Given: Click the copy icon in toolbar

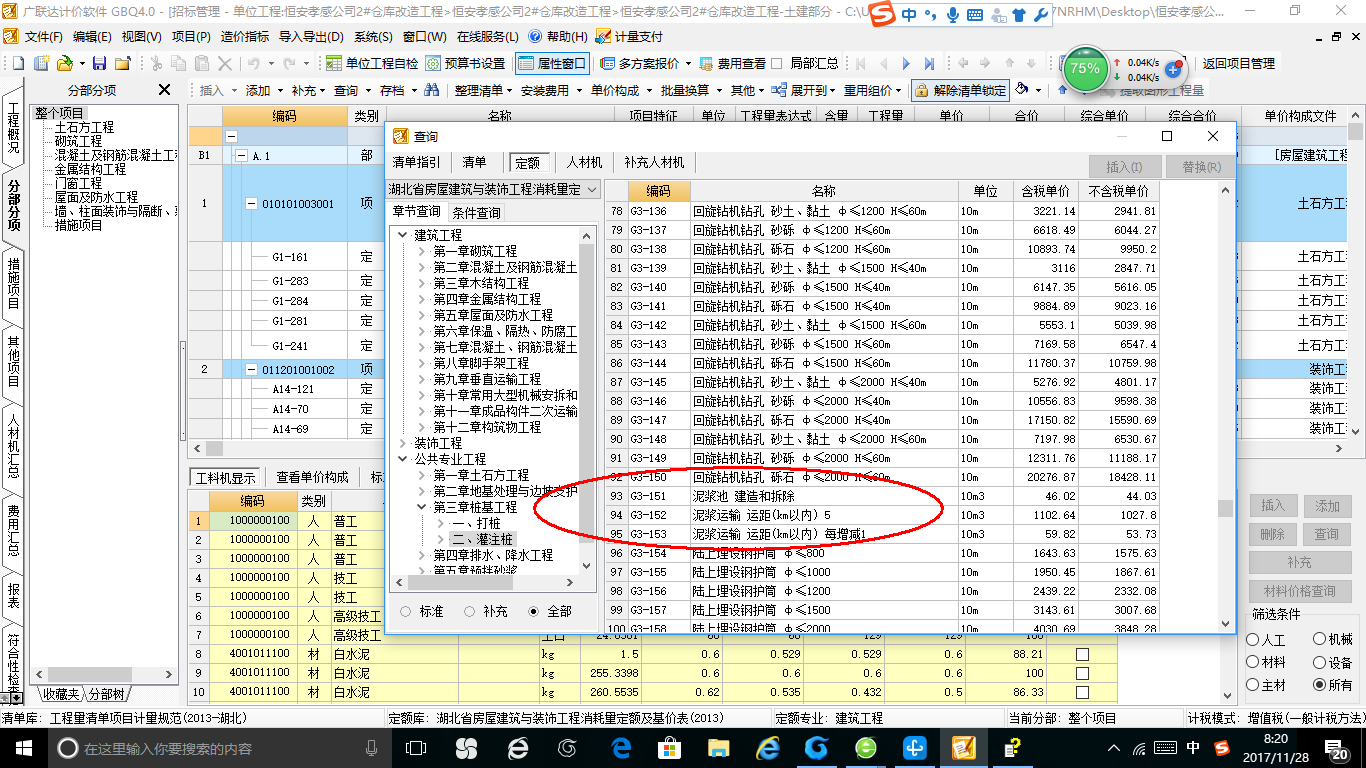Looking at the screenshot, I should coord(179,63).
